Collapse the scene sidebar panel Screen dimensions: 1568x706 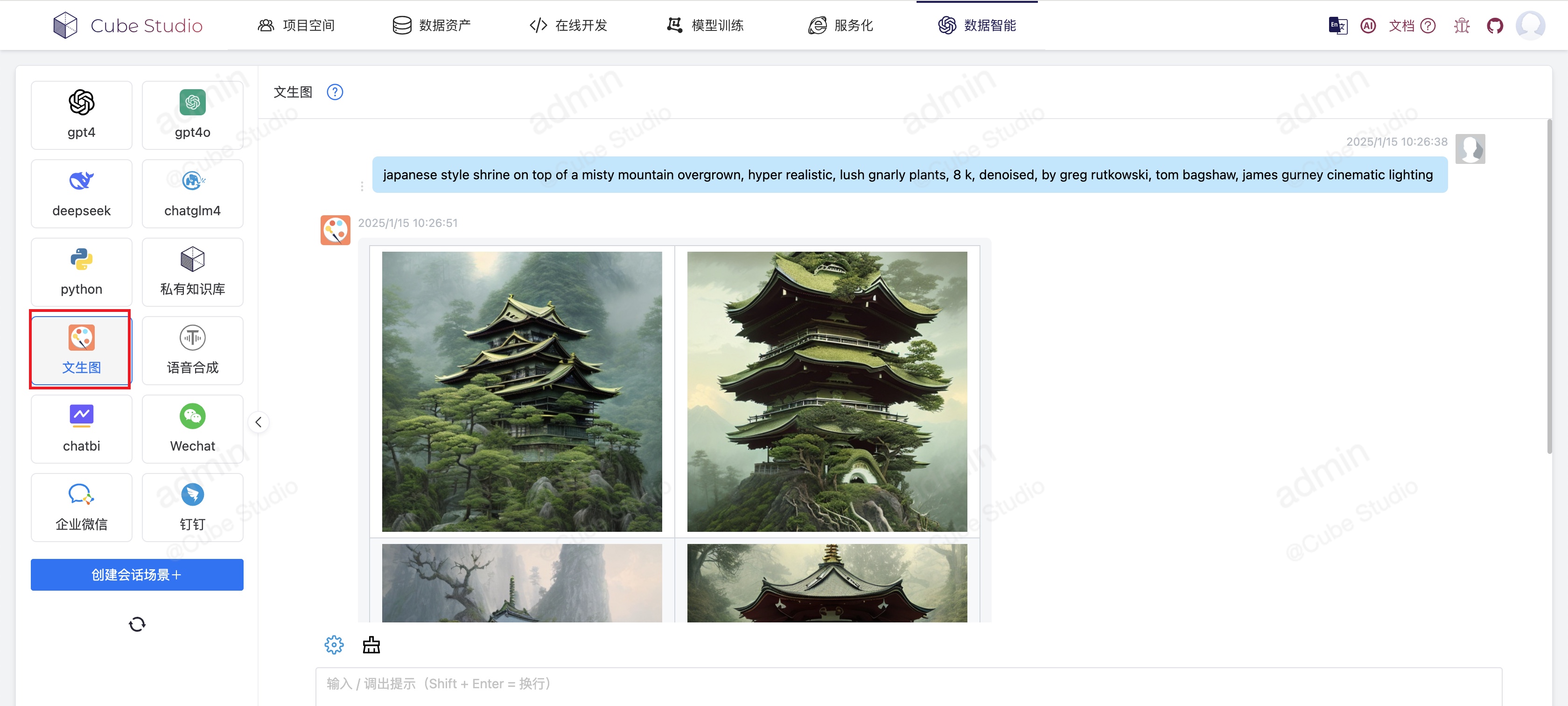point(258,422)
